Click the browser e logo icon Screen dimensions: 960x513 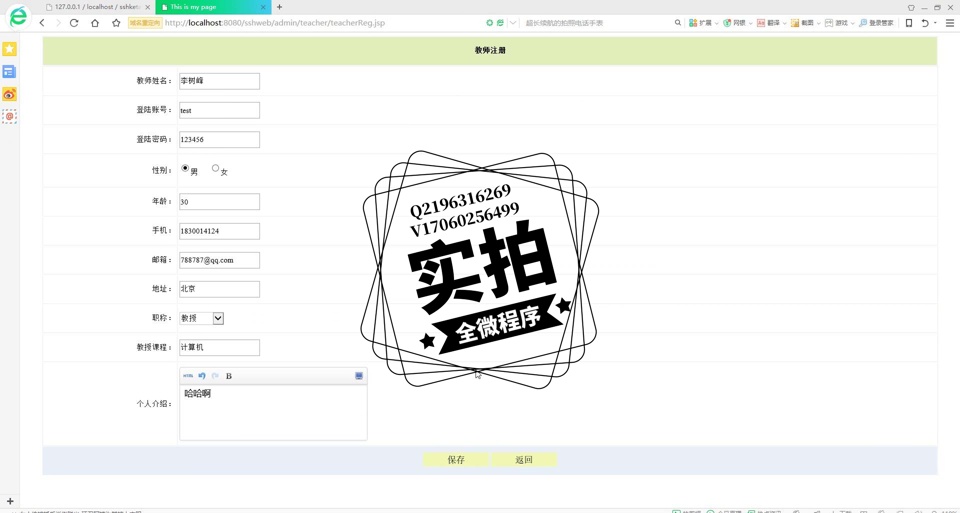pos(18,17)
